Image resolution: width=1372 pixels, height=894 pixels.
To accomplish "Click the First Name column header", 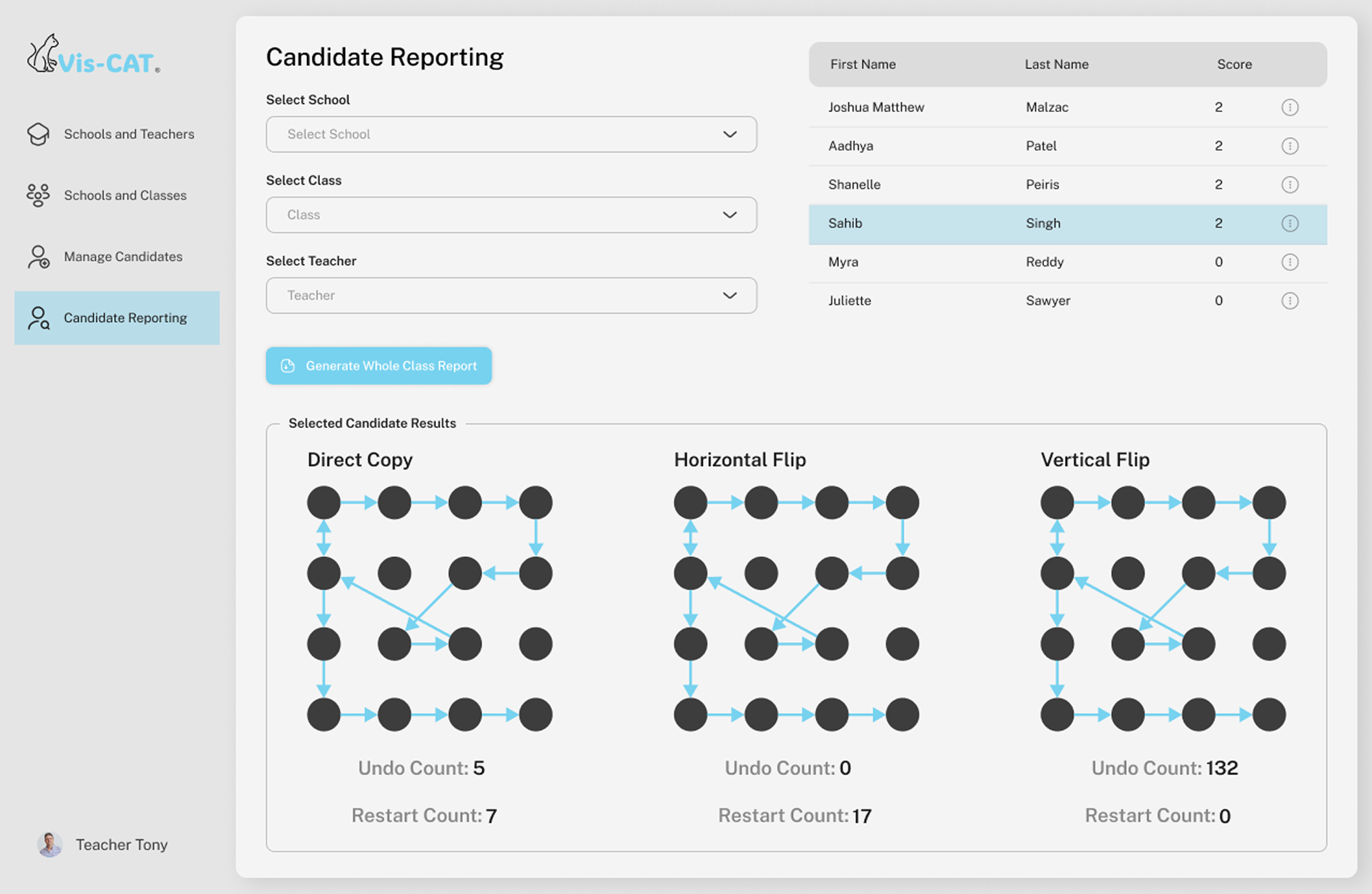I will click(862, 65).
